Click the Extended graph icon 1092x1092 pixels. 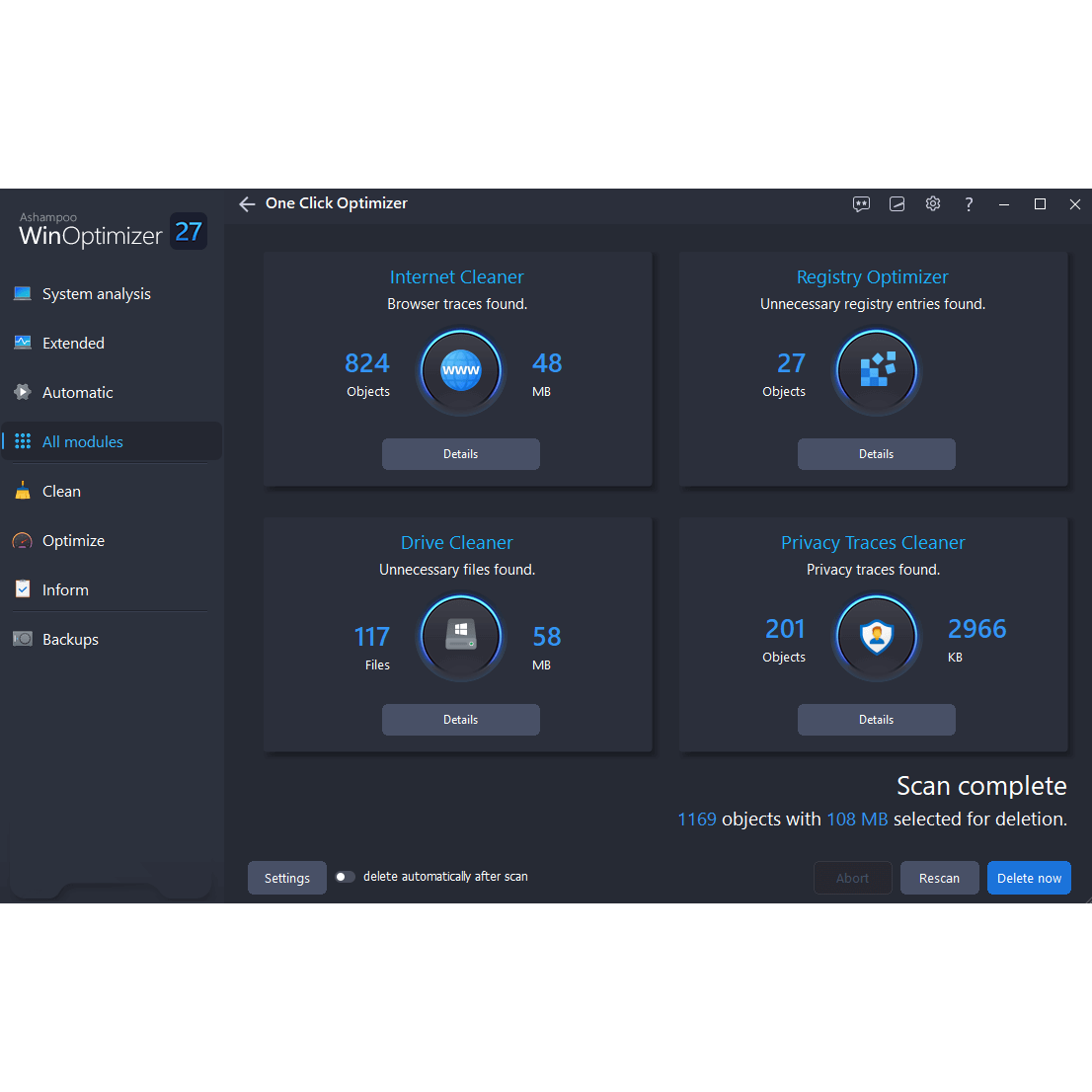coord(23,343)
